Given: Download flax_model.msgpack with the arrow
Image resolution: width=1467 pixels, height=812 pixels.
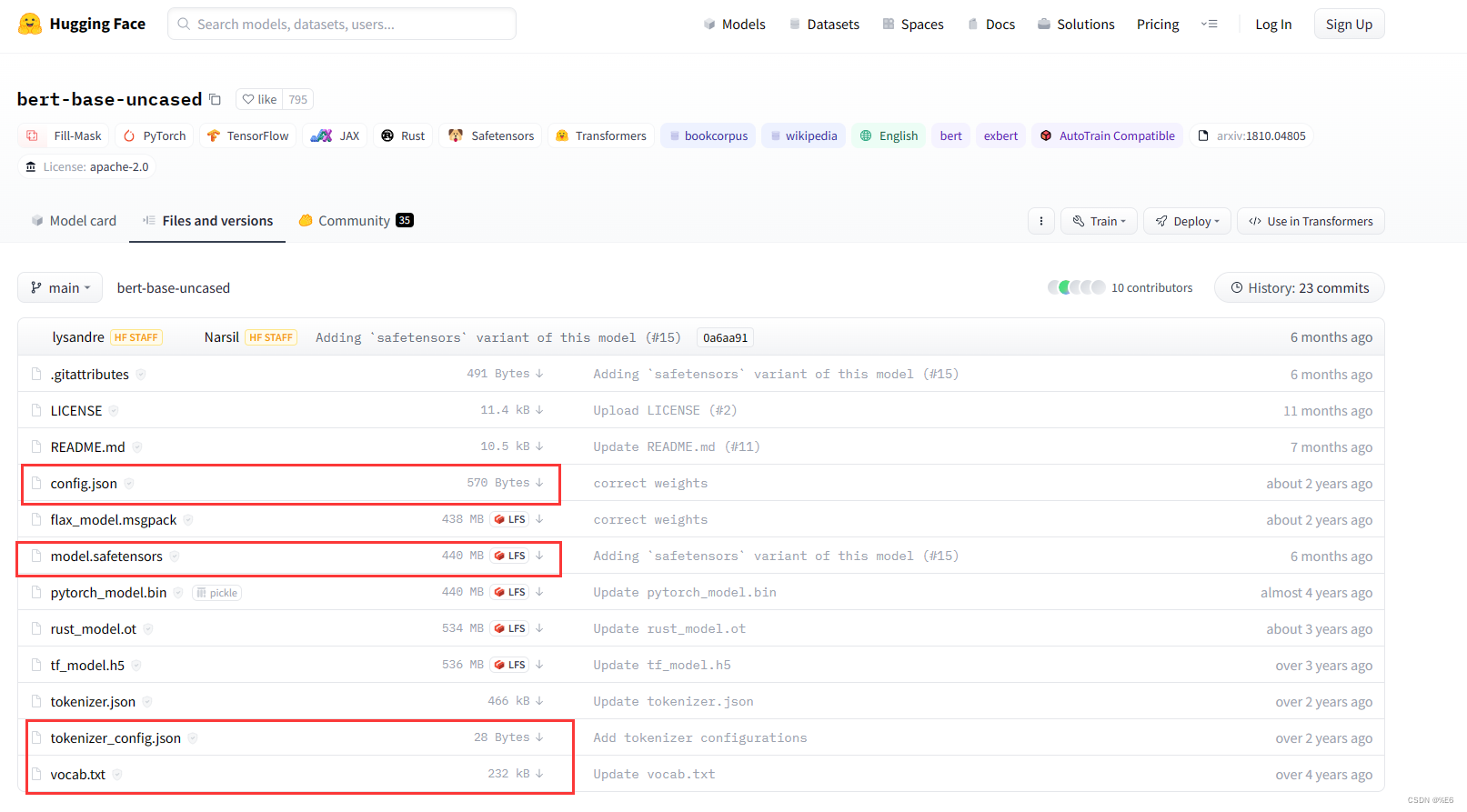Looking at the screenshot, I should pos(539,519).
